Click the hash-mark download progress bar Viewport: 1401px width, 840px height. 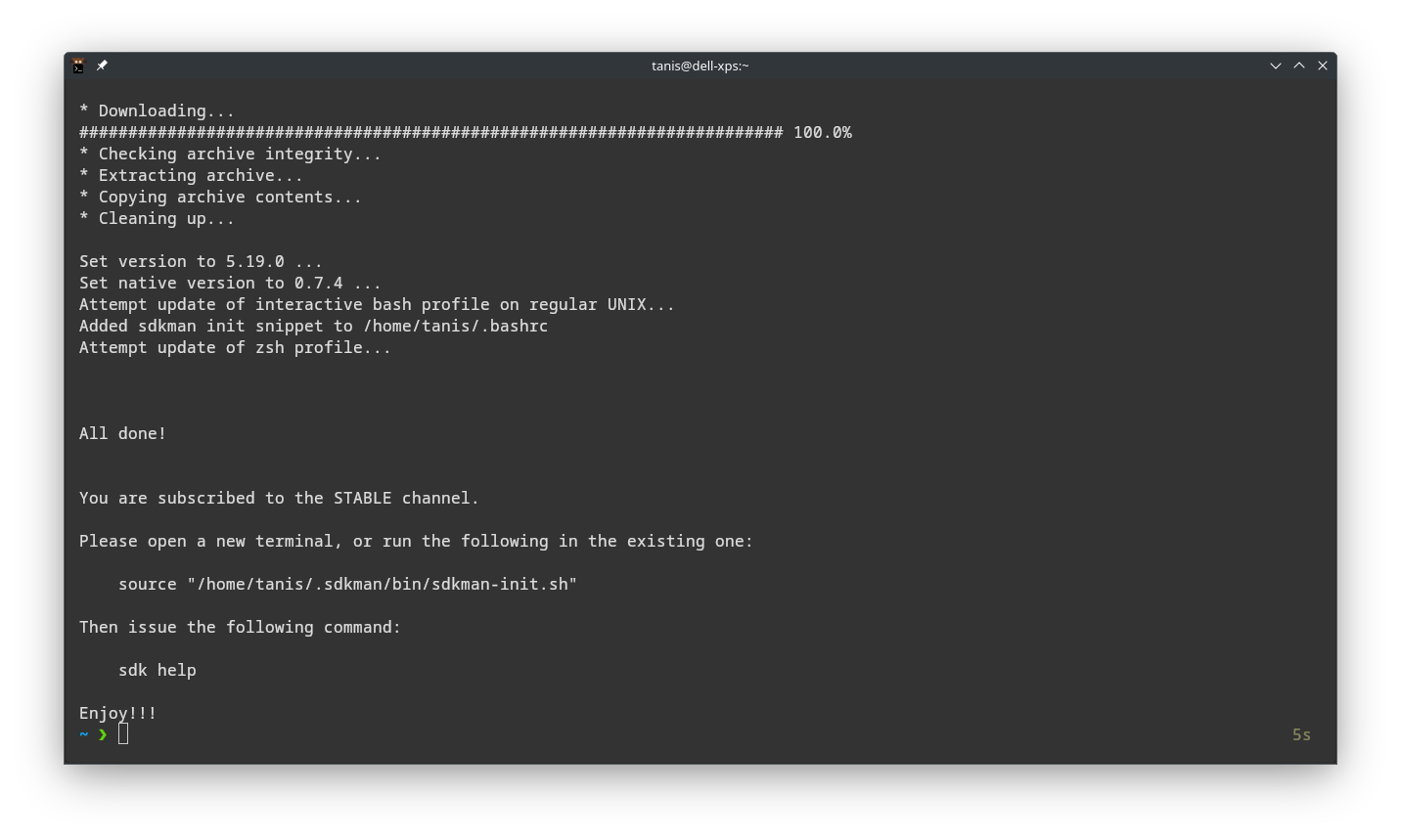point(430,132)
